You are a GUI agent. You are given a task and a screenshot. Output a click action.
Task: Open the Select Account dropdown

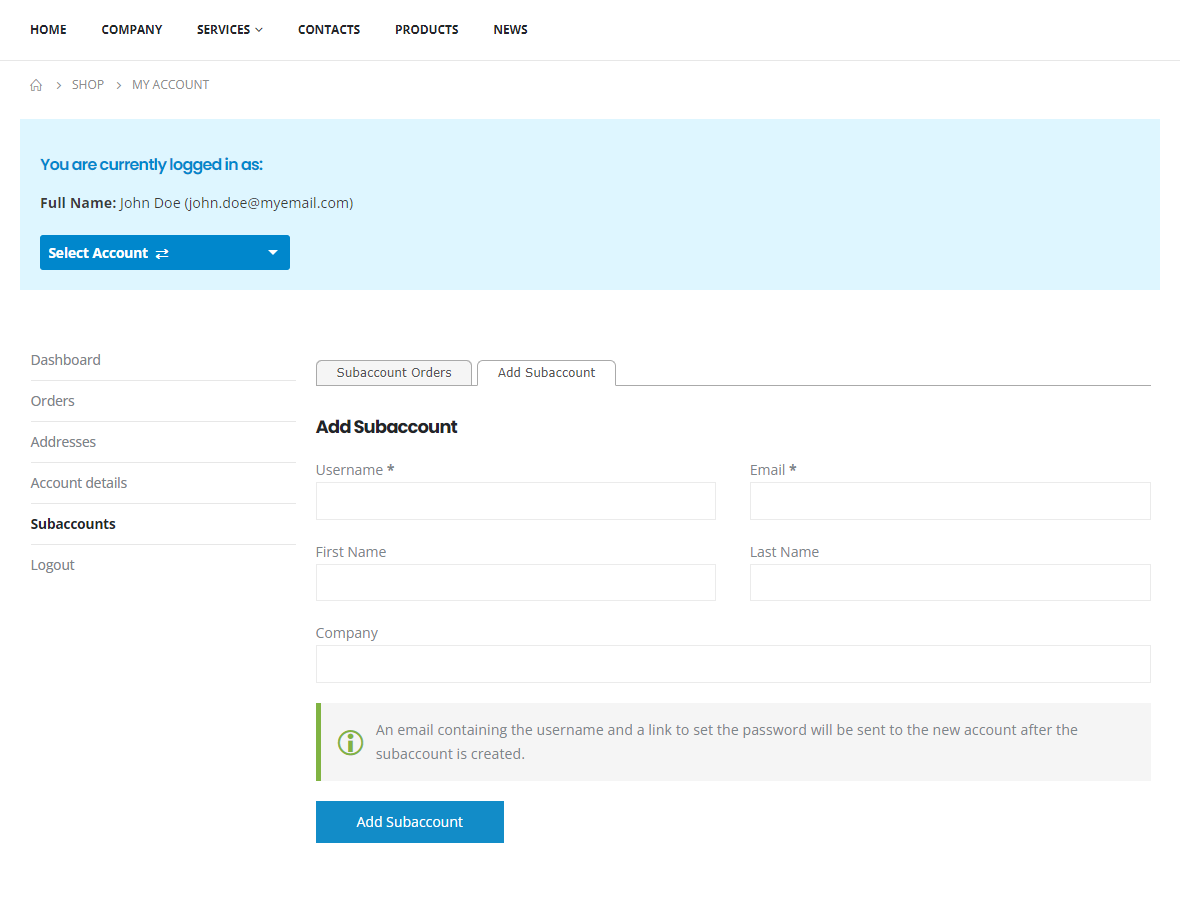(165, 253)
